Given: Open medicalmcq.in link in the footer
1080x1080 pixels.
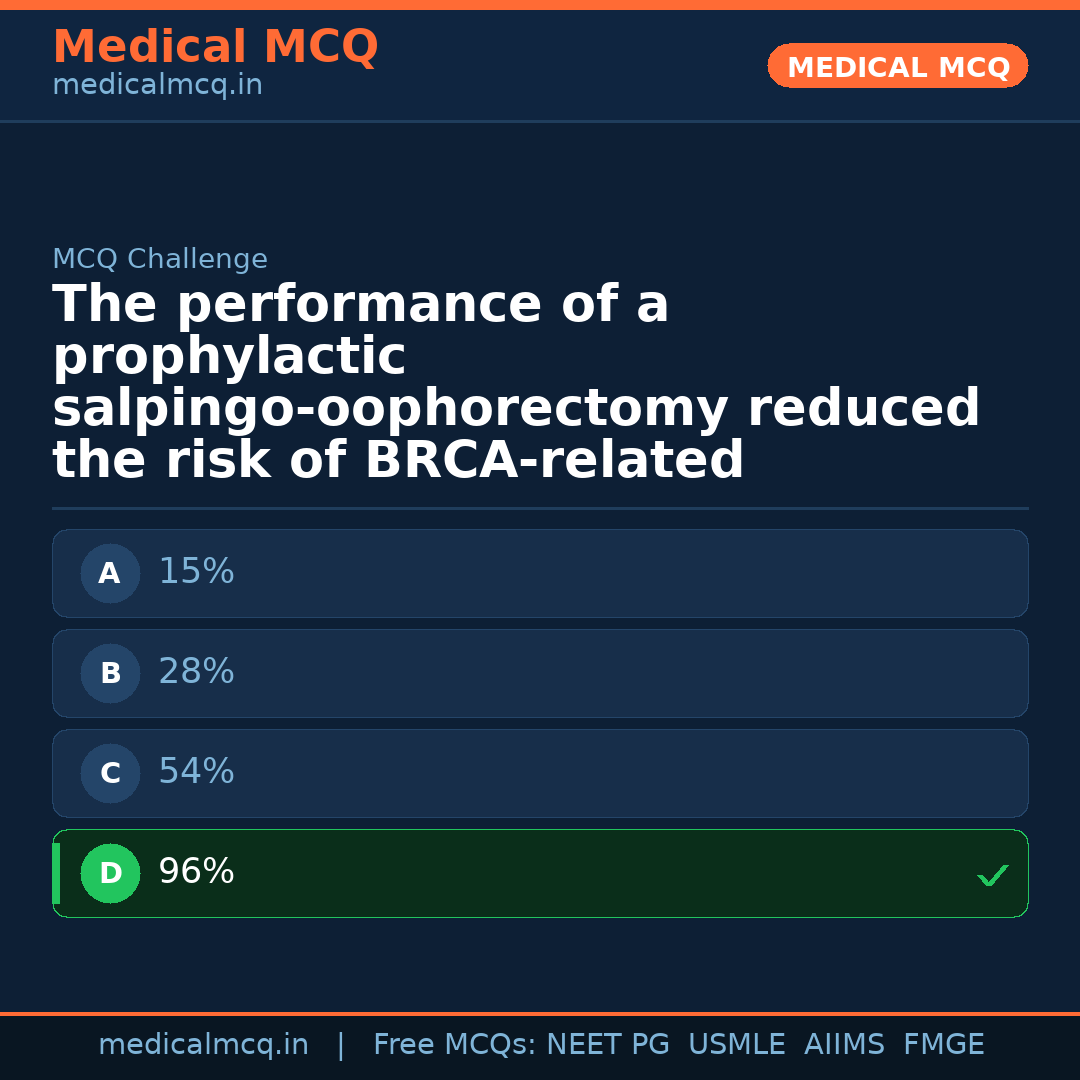Looking at the screenshot, I should (203, 1045).
